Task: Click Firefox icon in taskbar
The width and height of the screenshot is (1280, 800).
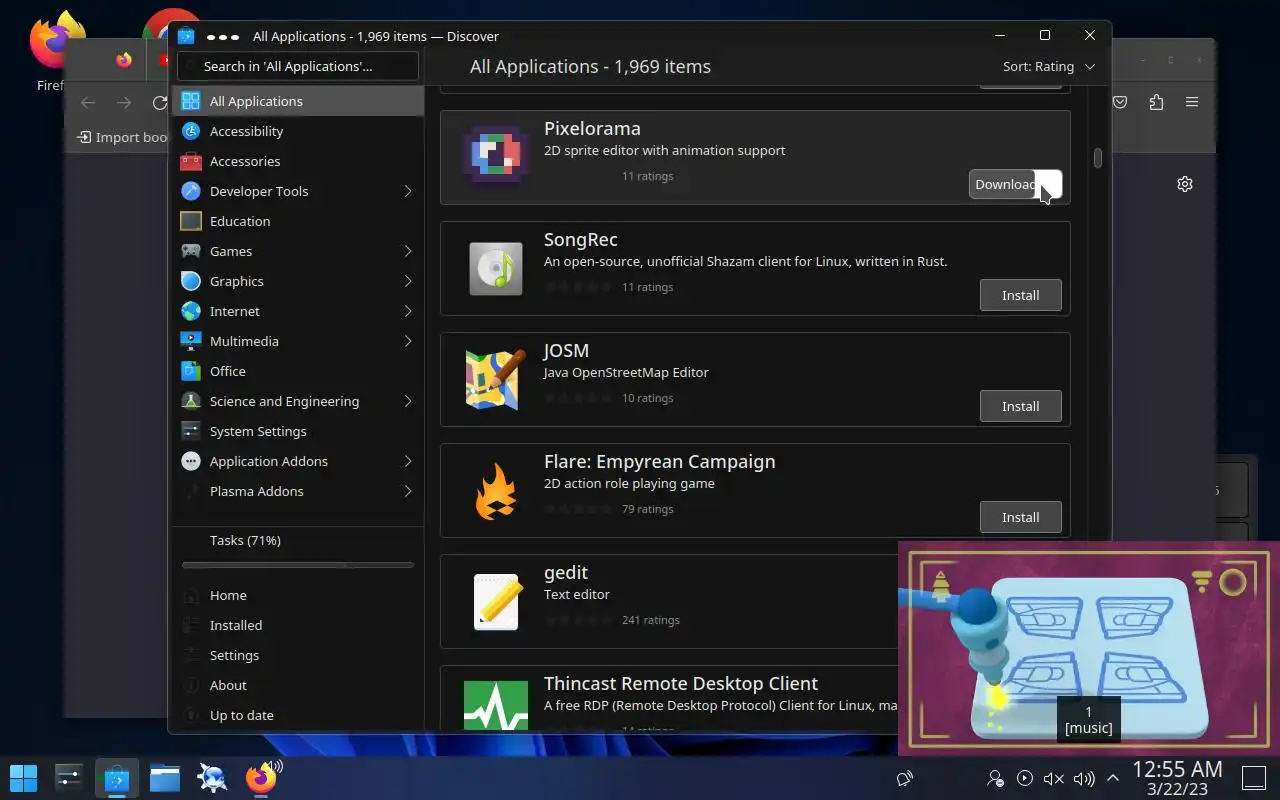Action: (x=261, y=777)
